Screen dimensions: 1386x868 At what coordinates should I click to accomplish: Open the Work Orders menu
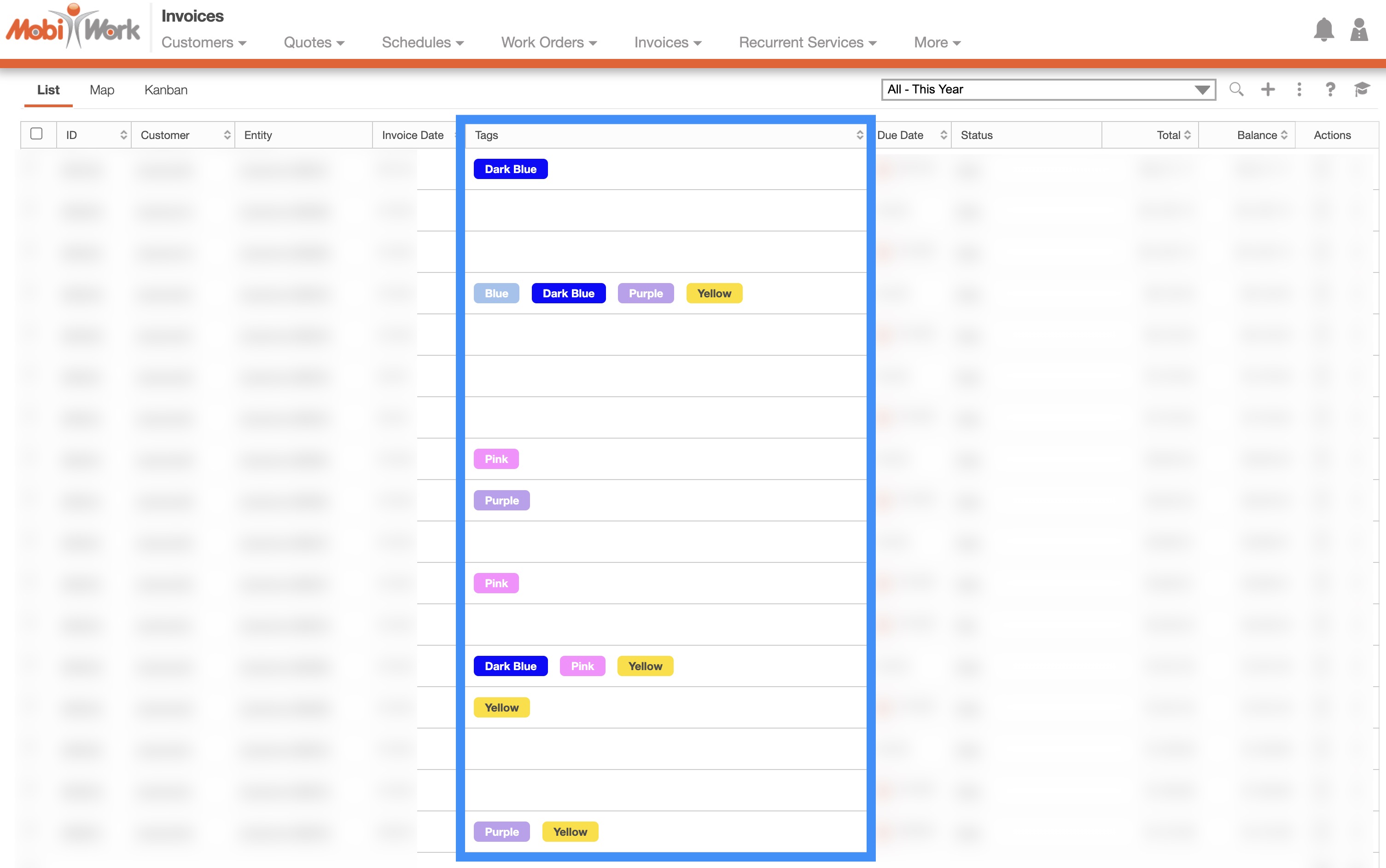coord(548,42)
